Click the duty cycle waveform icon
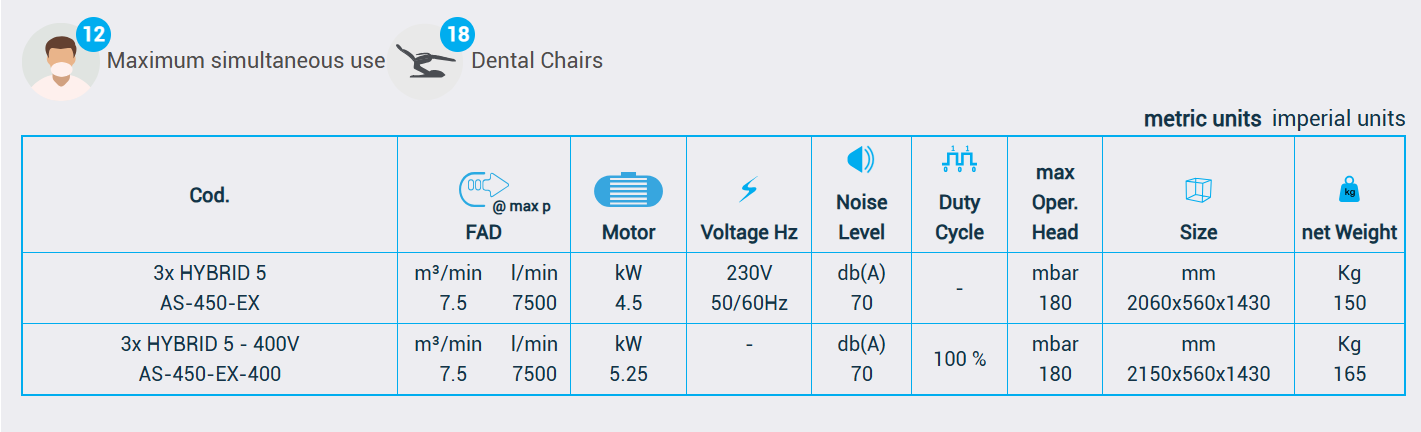This screenshot has height=432, width=1421. click(959, 158)
